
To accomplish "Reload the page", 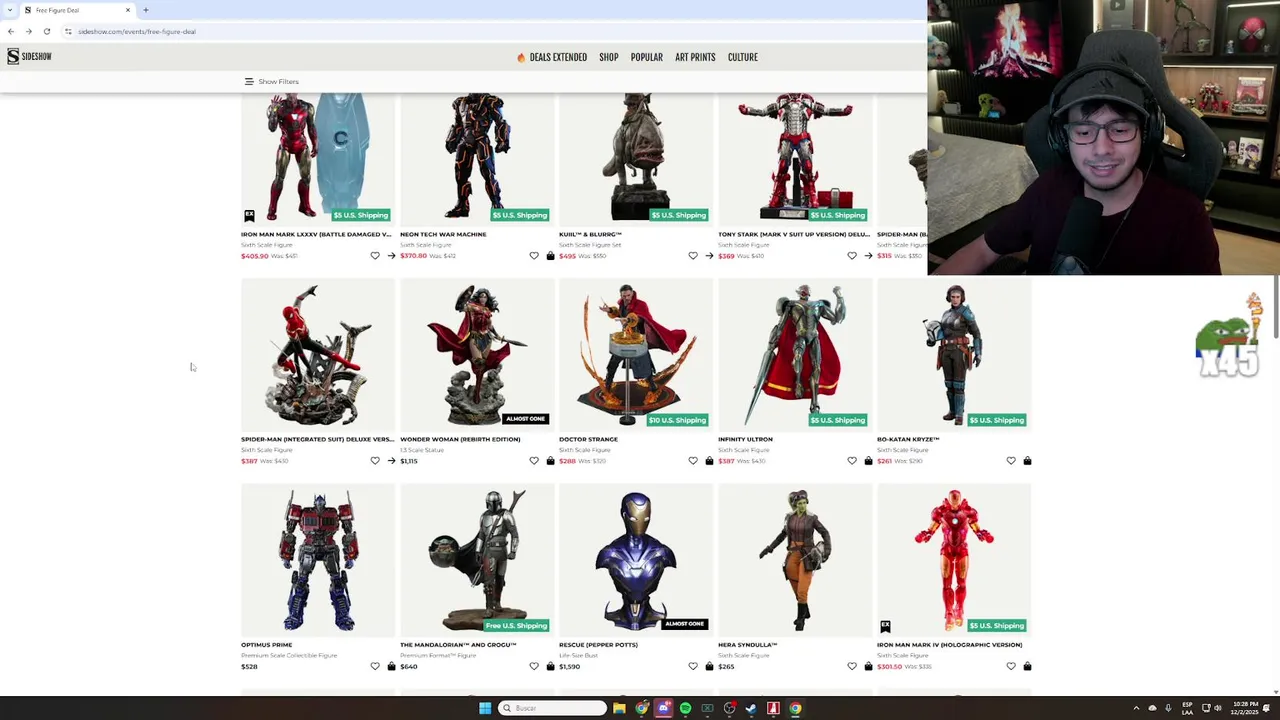I will tap(46, 31).
